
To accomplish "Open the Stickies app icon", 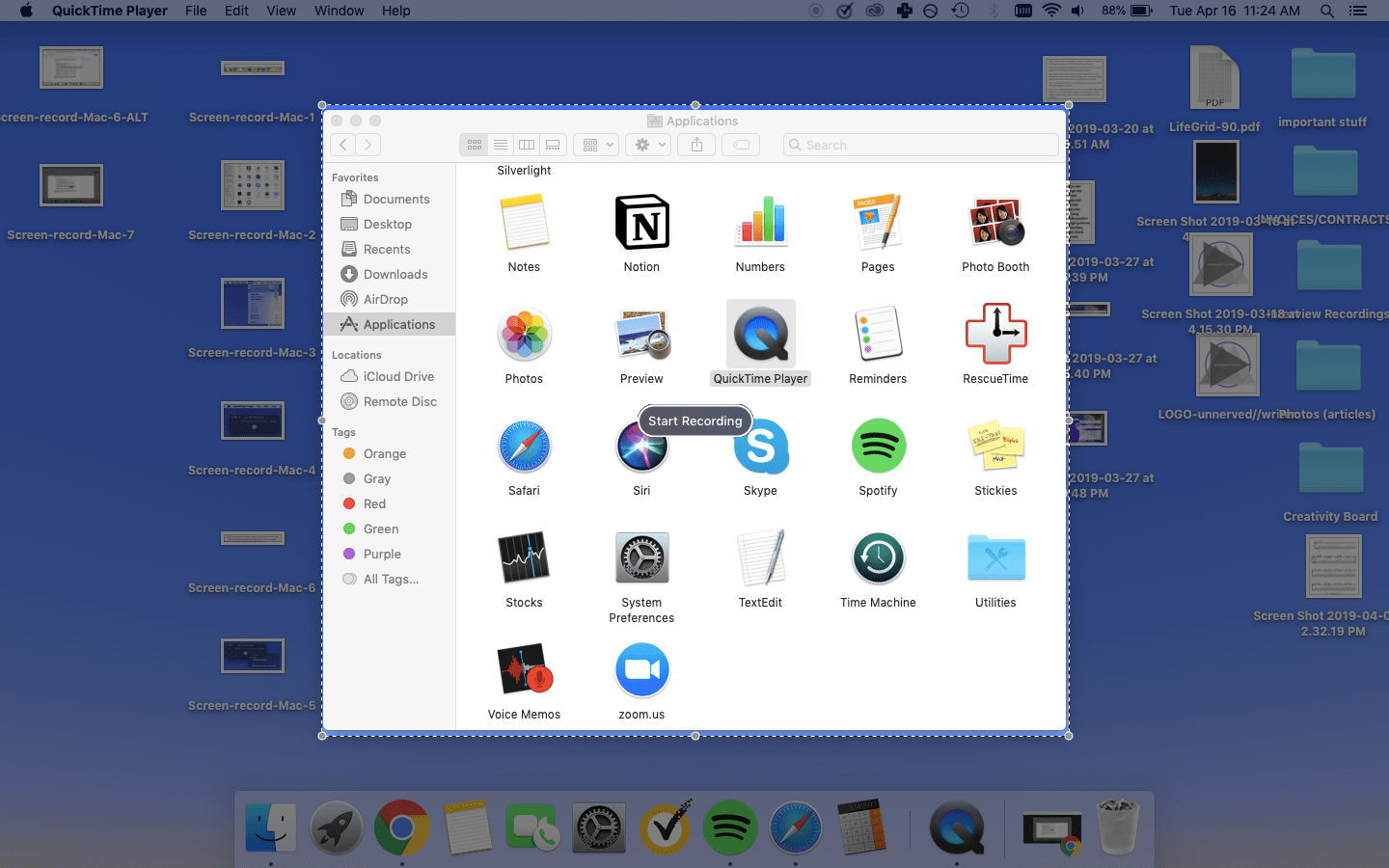I will pos(995,447).
